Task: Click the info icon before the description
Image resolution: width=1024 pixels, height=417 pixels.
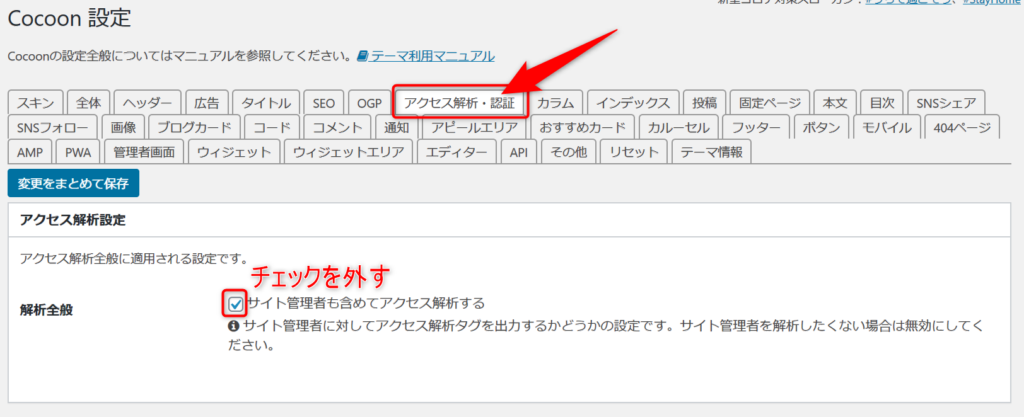Action: coord(233,325)
